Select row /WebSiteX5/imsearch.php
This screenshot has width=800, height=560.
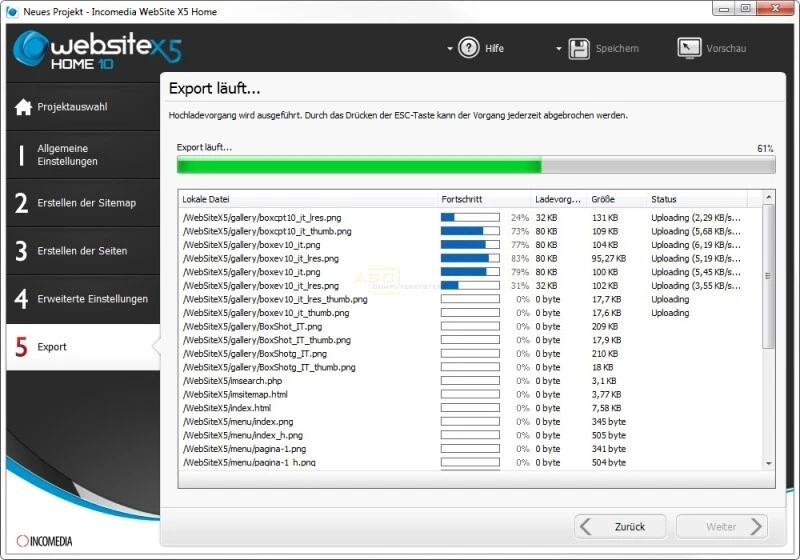point(470,381)
